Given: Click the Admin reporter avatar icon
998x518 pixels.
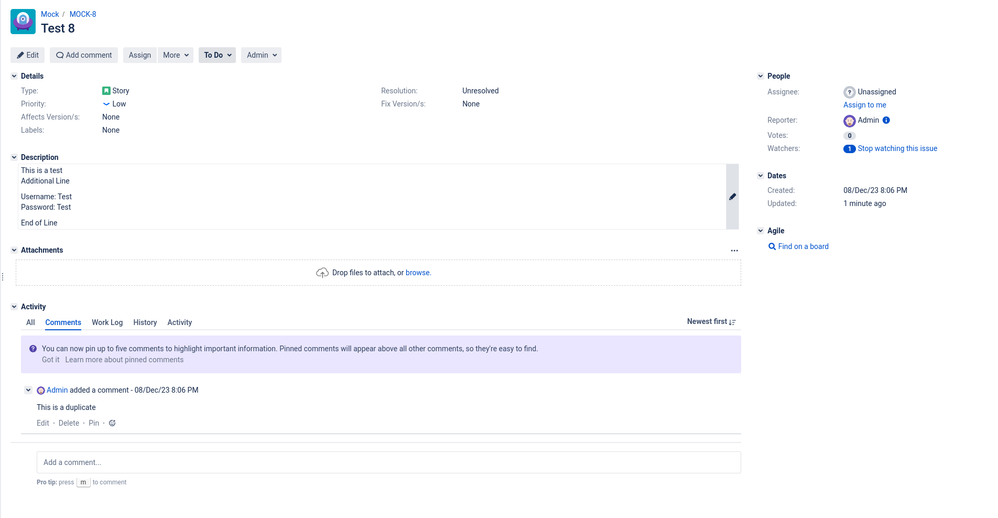Looking at the screenshot, I should coord(849,121).
